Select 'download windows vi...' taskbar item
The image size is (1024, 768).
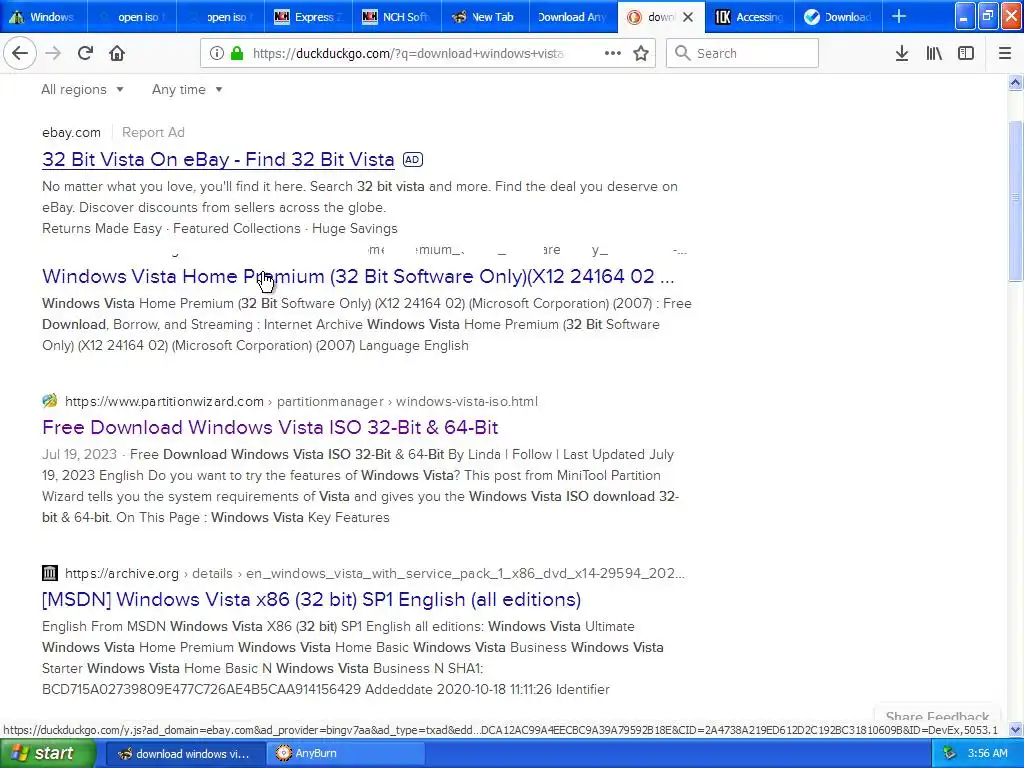click(x=185, y=753)
